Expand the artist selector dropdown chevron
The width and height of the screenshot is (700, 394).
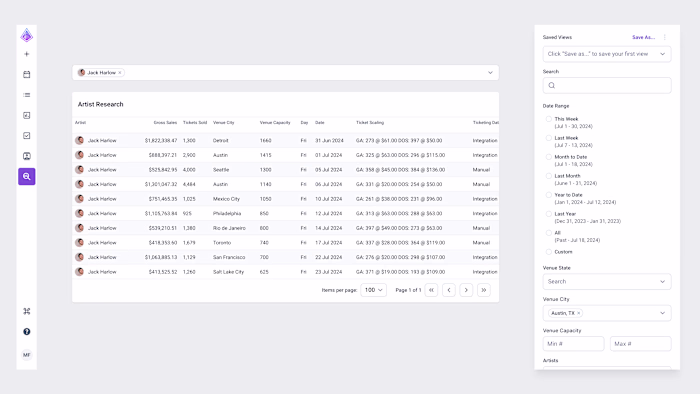[490, 73]
